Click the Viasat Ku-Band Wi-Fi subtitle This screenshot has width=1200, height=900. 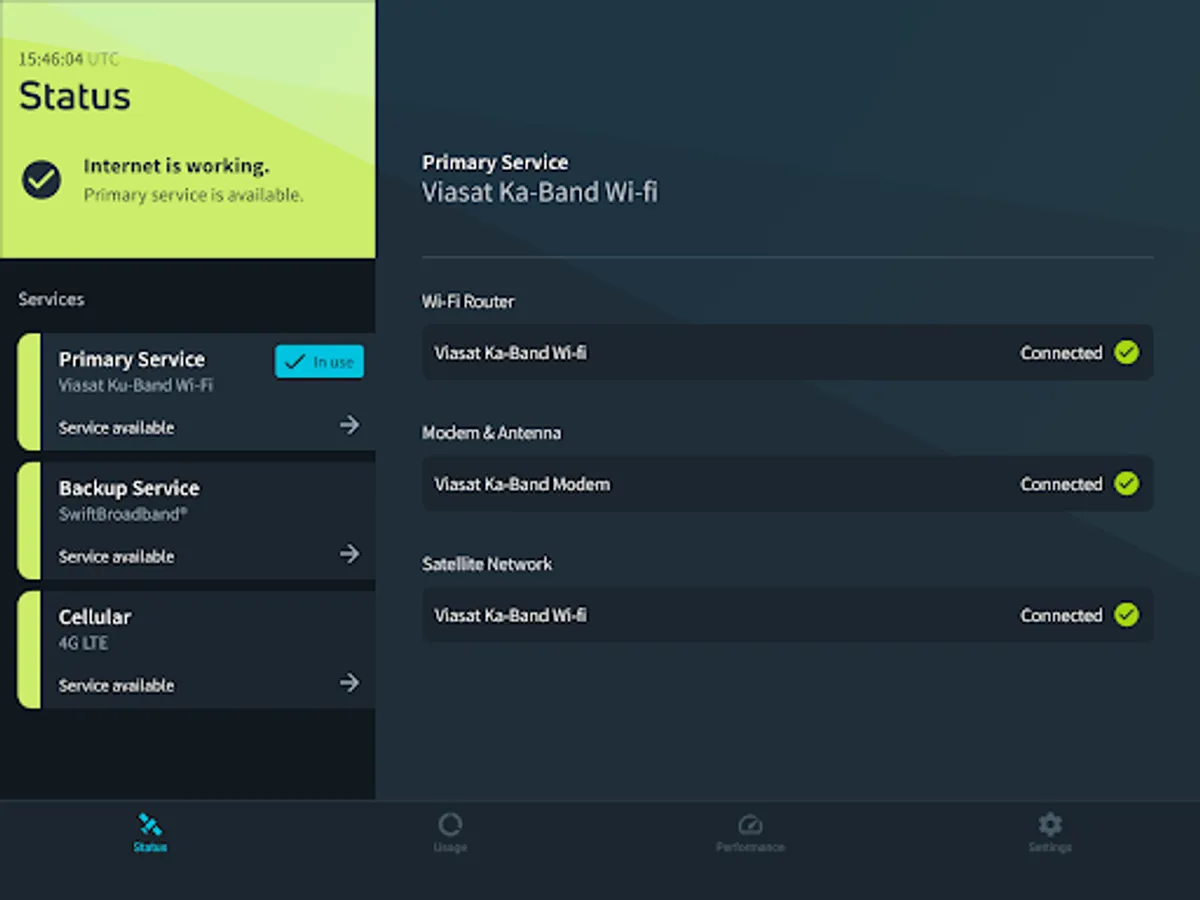click(x=136, y=385)
